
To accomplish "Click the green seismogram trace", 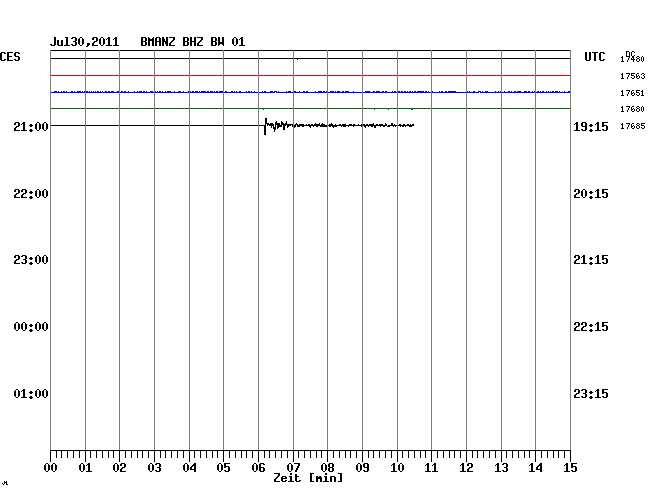I will click(310, 109).
